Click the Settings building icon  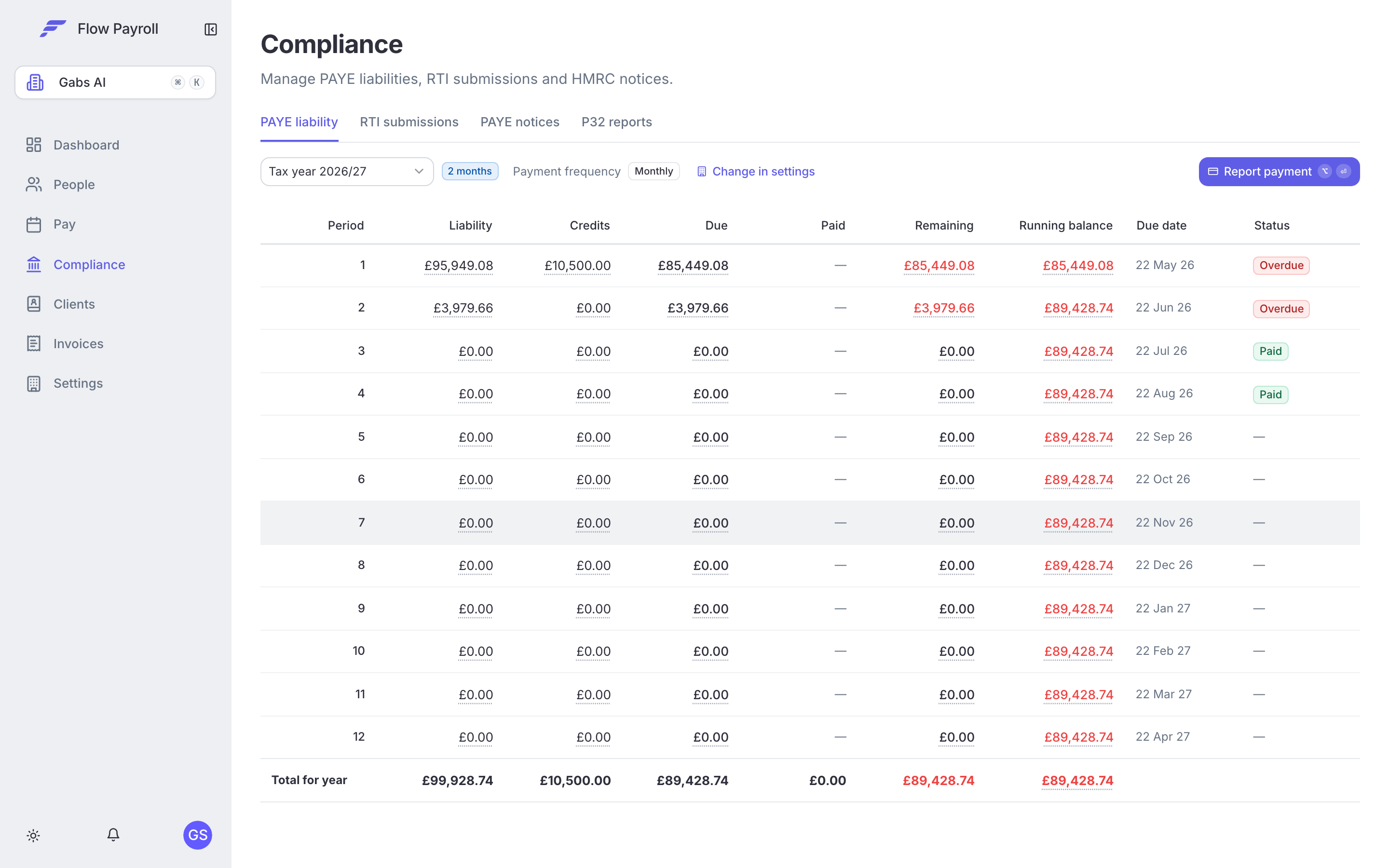pyautogui.click(x=34, y=383)
